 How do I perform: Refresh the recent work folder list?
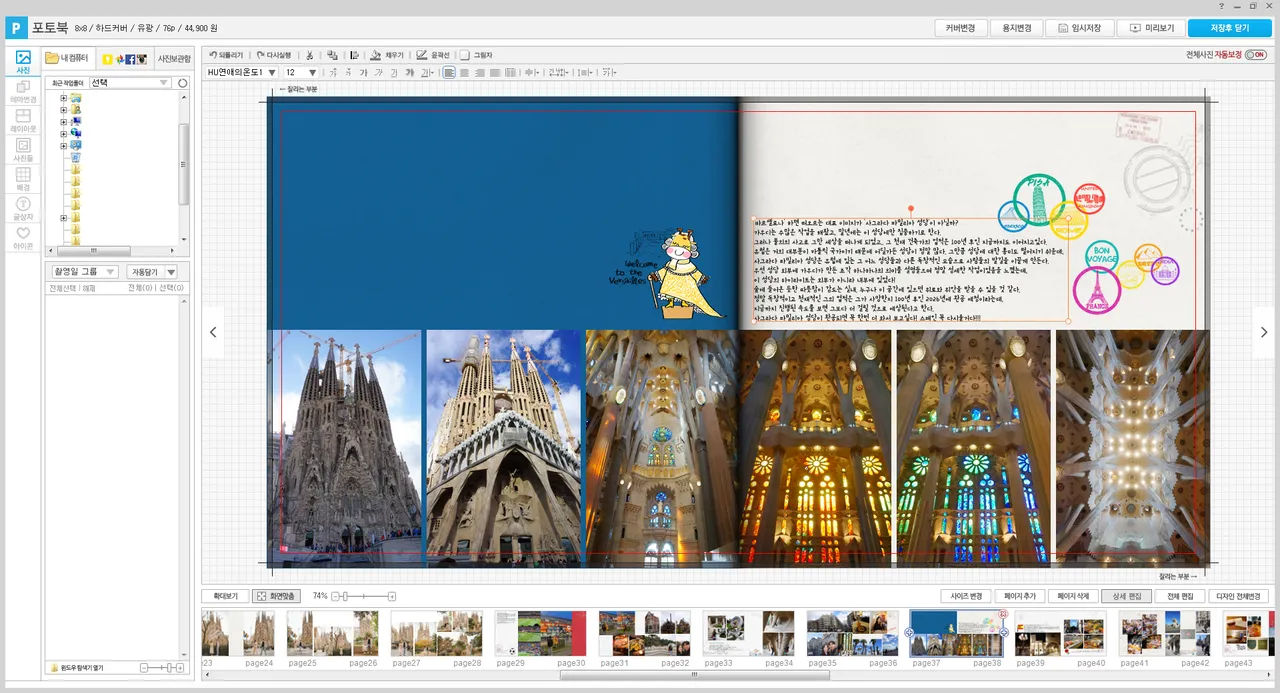coord(182,83)
